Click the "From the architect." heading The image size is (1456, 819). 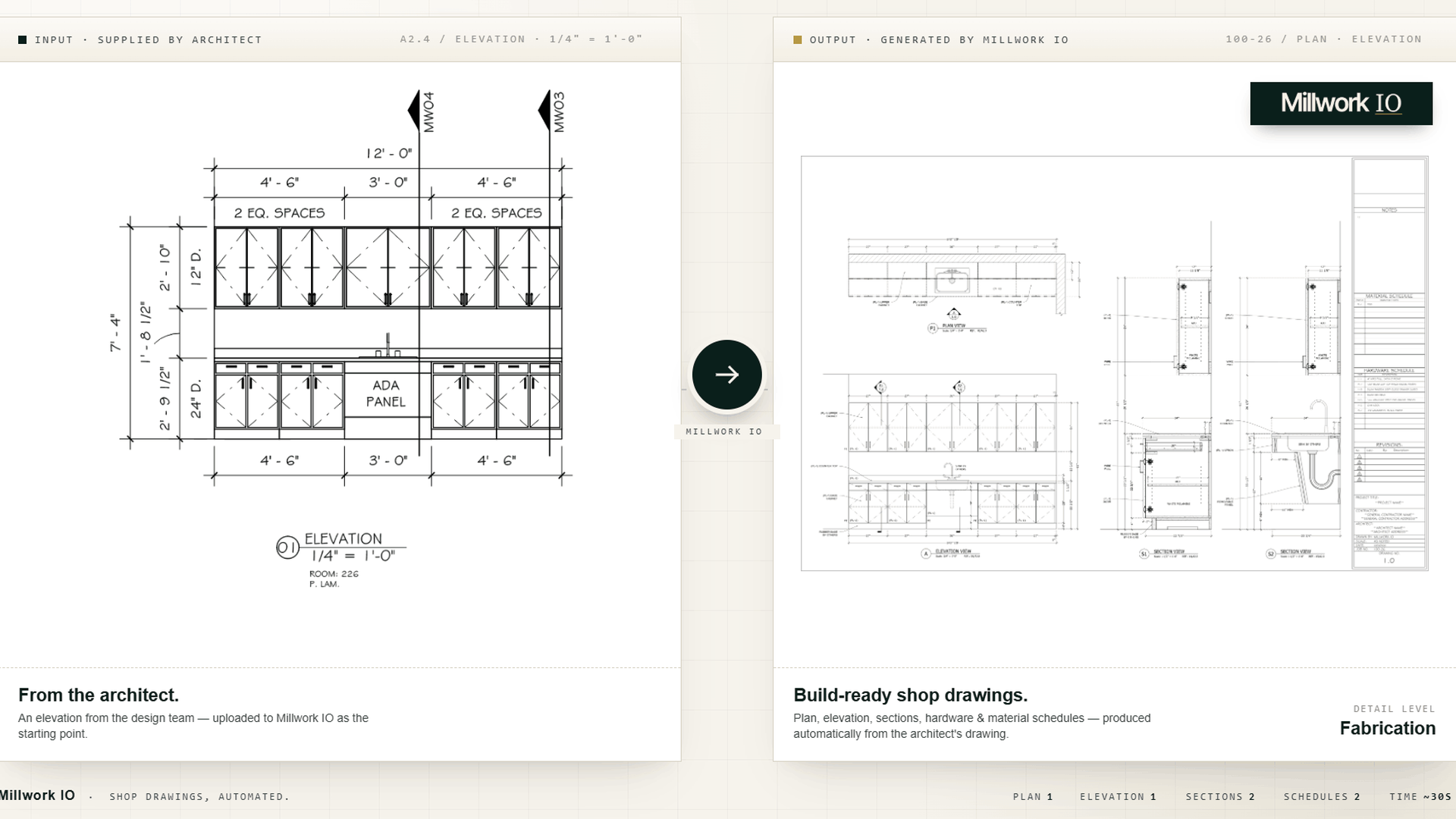tap(99, 695)
